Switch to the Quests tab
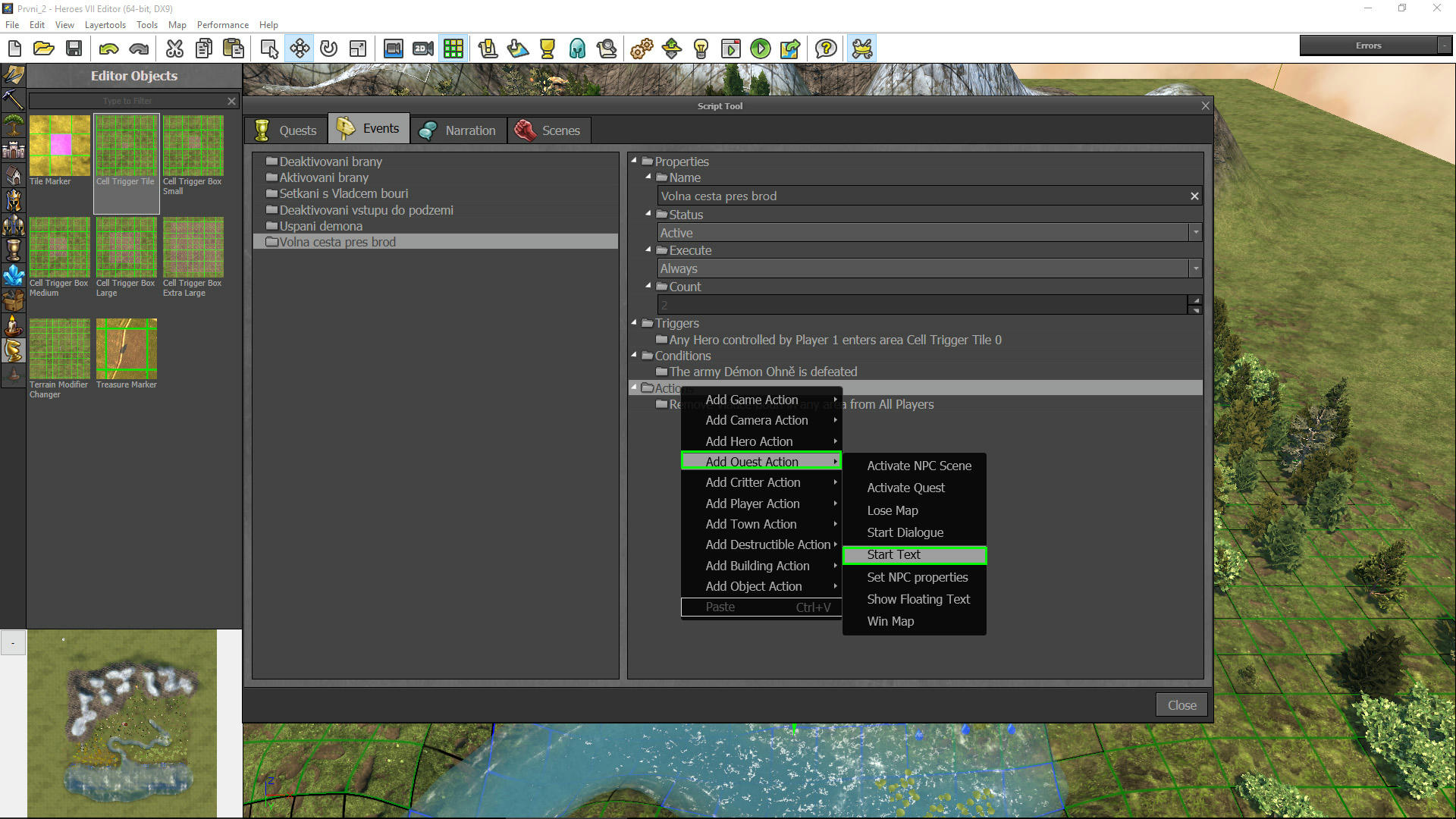Screen dimensions: 1456x819 point(287,130)
